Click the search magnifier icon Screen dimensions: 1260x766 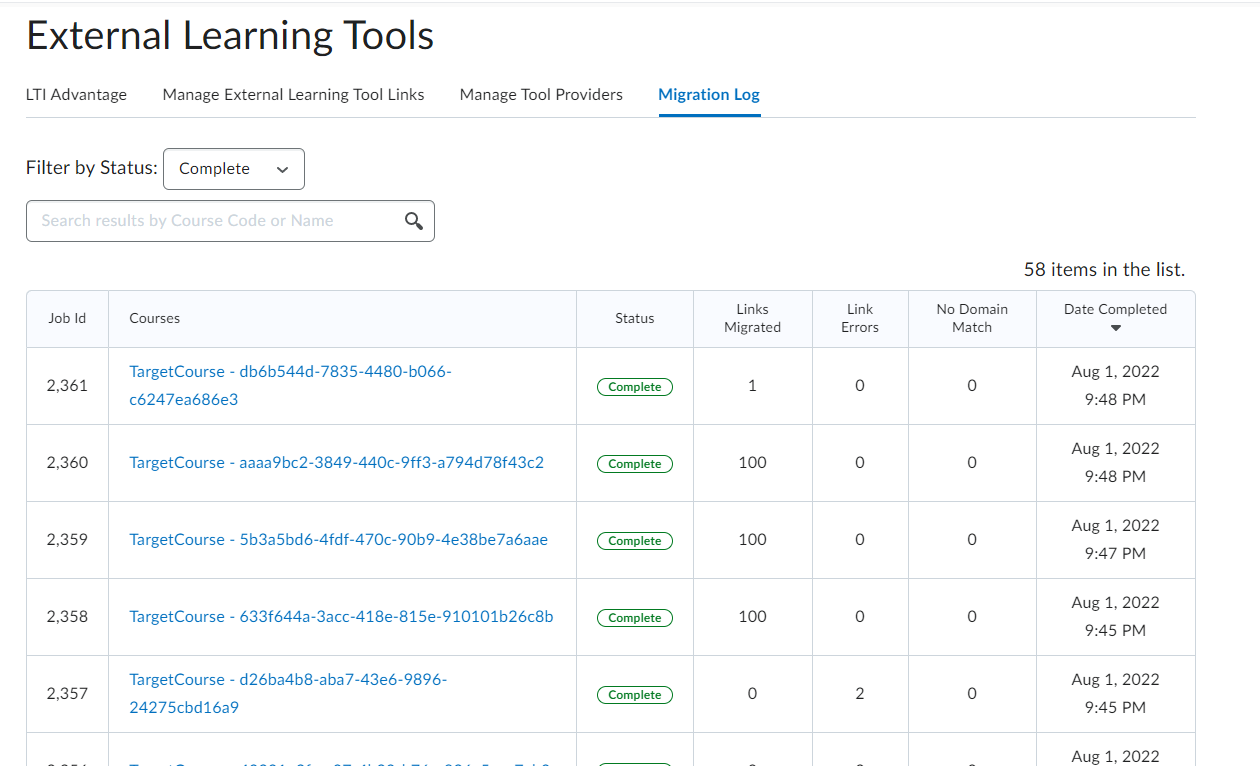tap(414, 221)
